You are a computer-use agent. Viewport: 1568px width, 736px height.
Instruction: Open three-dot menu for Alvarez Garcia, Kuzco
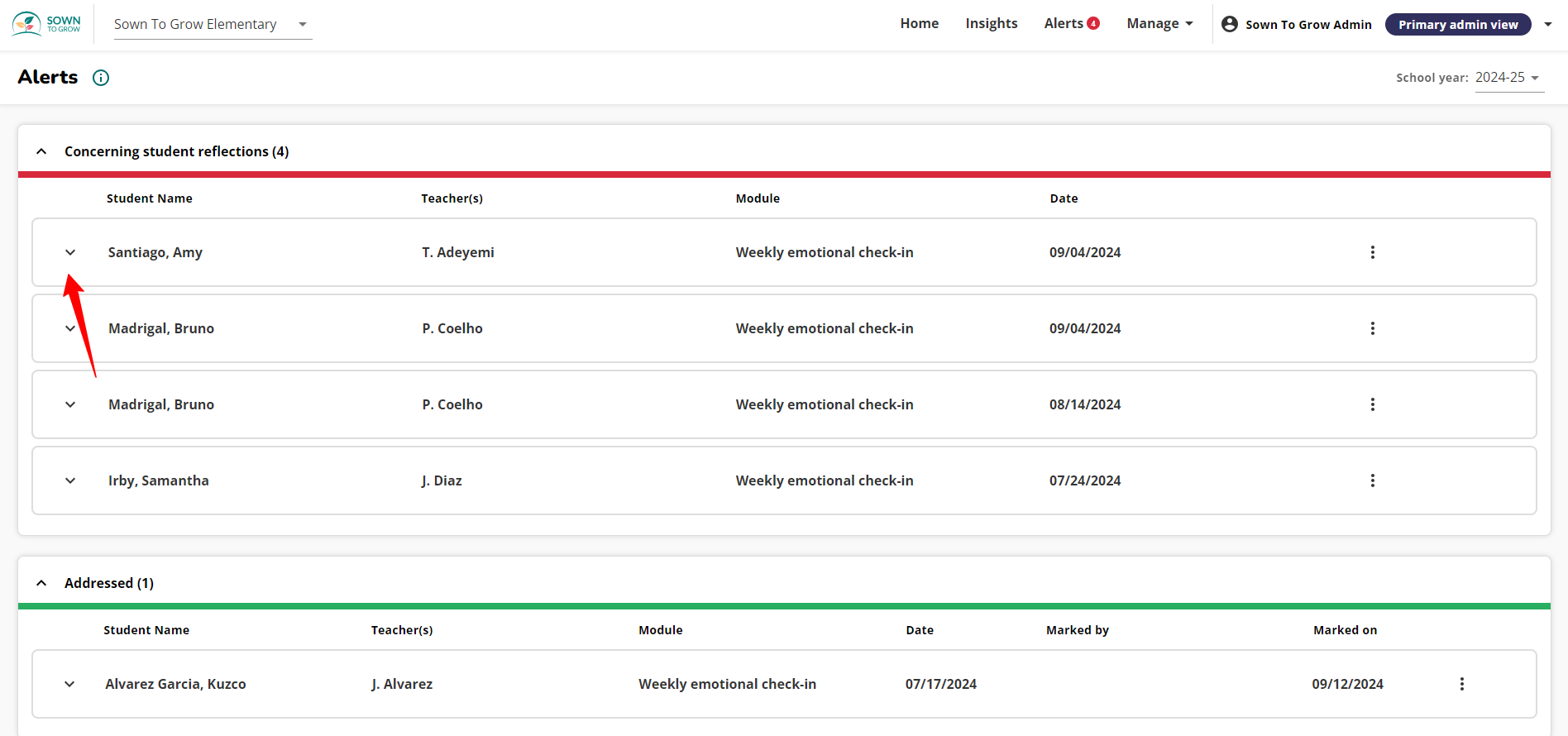(1462, 684)
